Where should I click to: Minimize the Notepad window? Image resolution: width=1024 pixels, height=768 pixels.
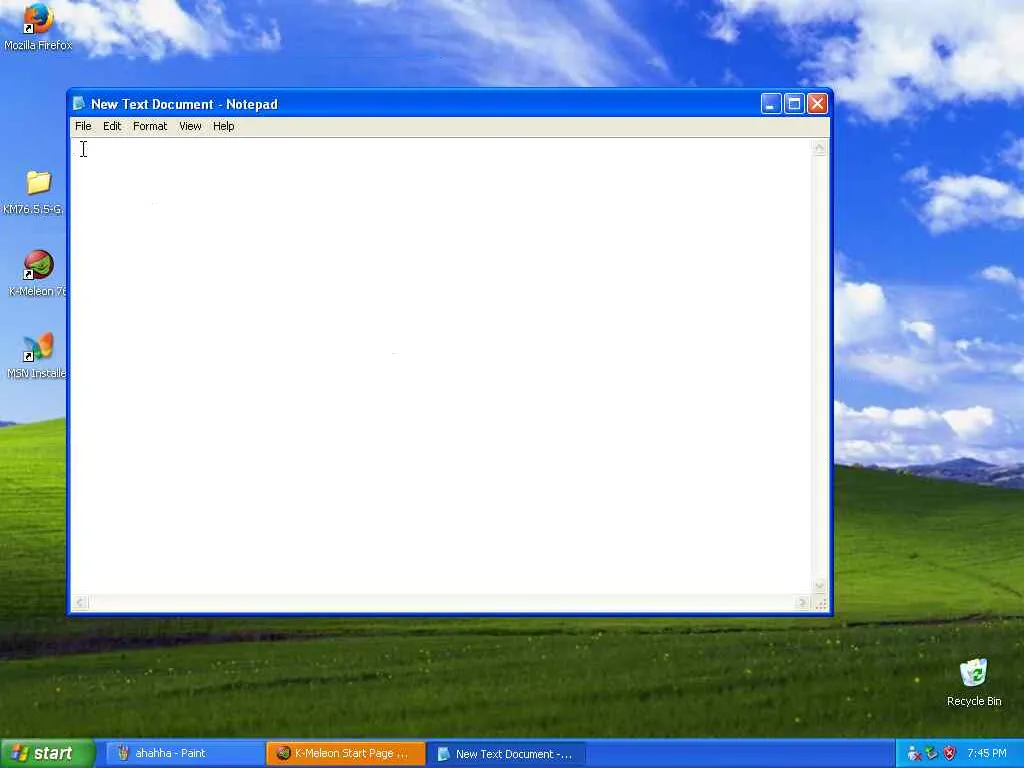point(771,104)
